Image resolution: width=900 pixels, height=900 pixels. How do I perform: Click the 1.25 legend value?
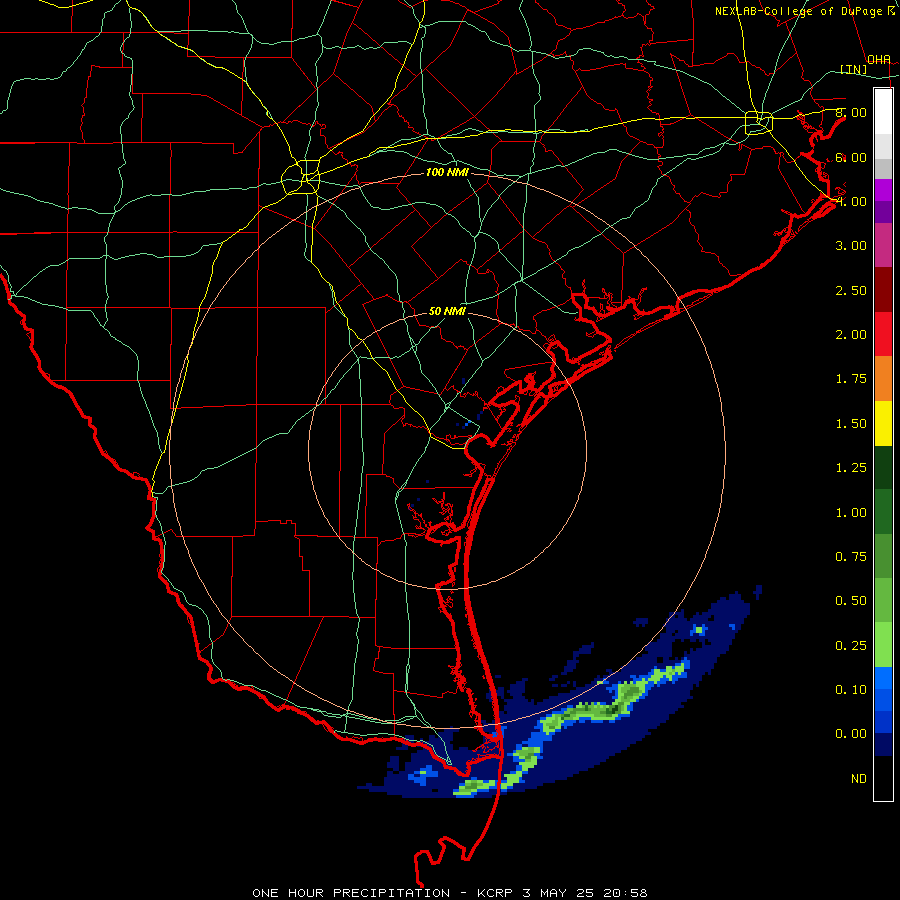point(851,468)
